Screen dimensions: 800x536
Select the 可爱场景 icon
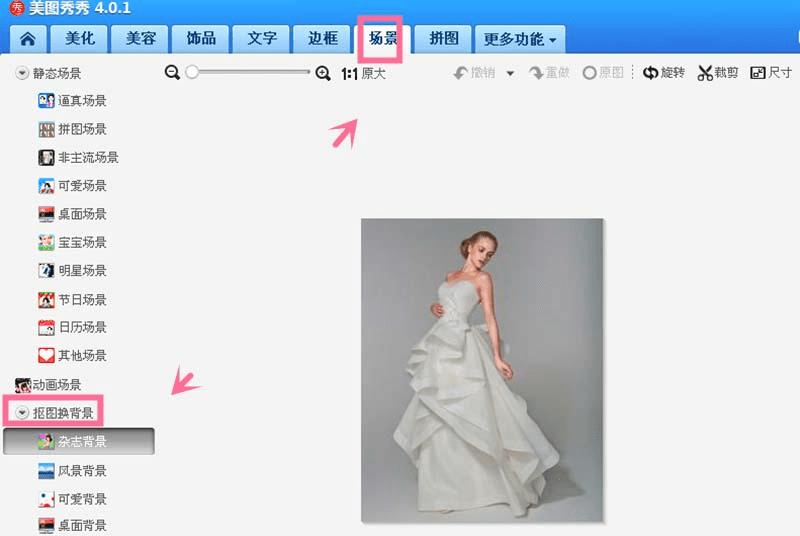pyautogui.click(x=46, y=186)
